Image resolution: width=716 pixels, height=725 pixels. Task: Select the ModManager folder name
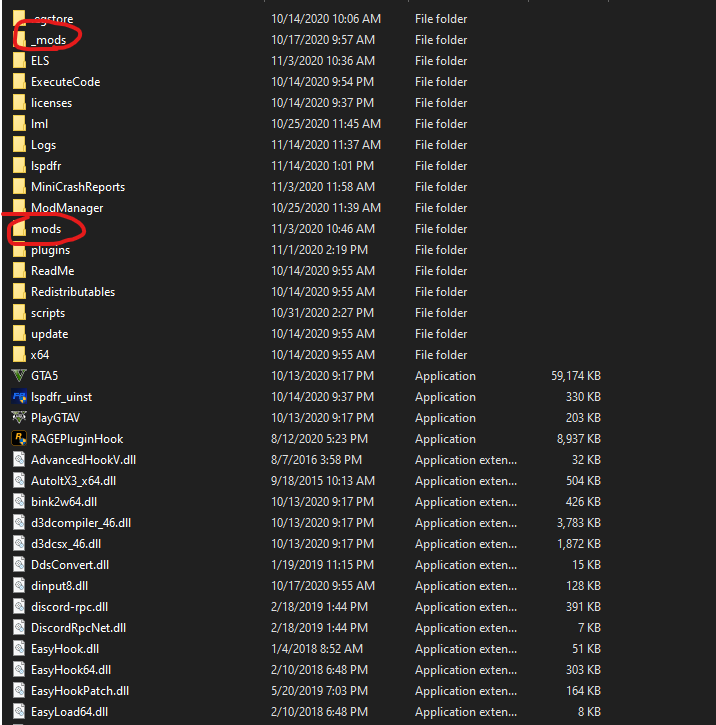(67, 208)
